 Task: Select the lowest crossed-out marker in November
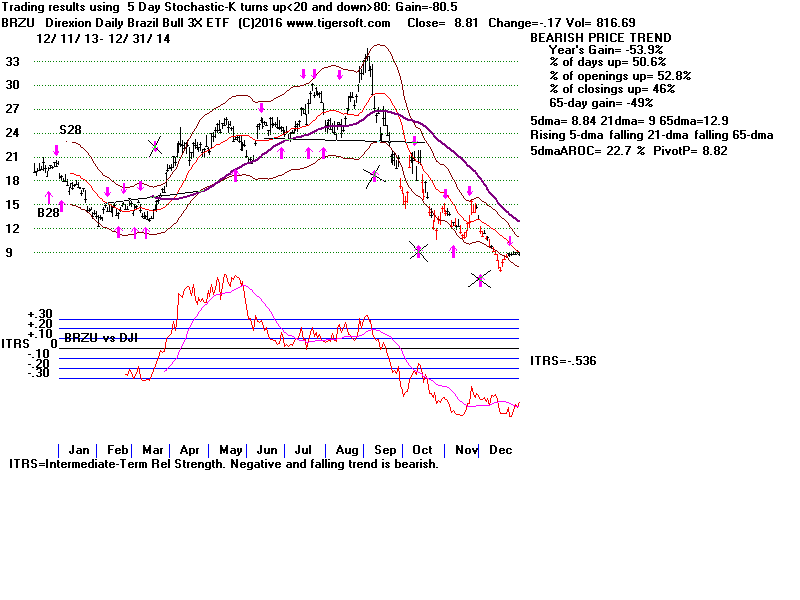[480, 281]
